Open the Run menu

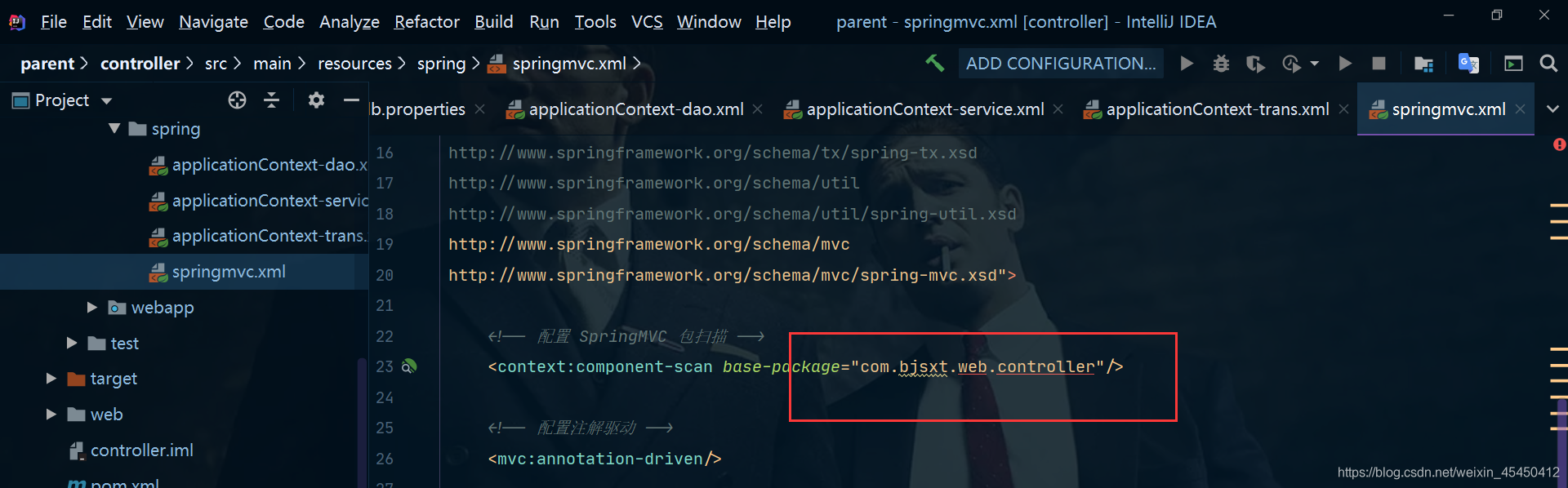coord(544,22)
